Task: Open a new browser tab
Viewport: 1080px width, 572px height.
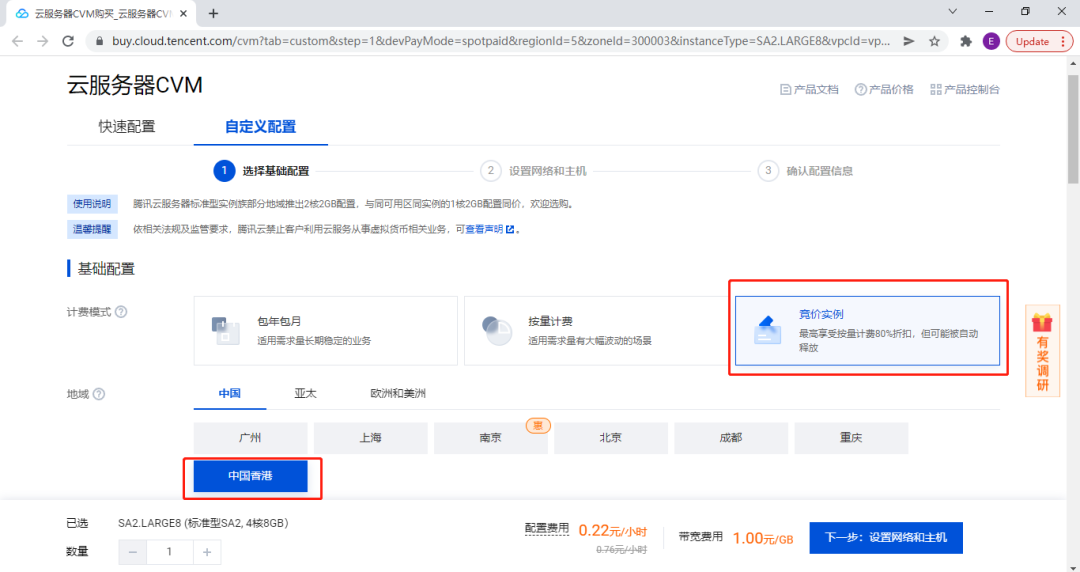Action: [x=214, y=13]
